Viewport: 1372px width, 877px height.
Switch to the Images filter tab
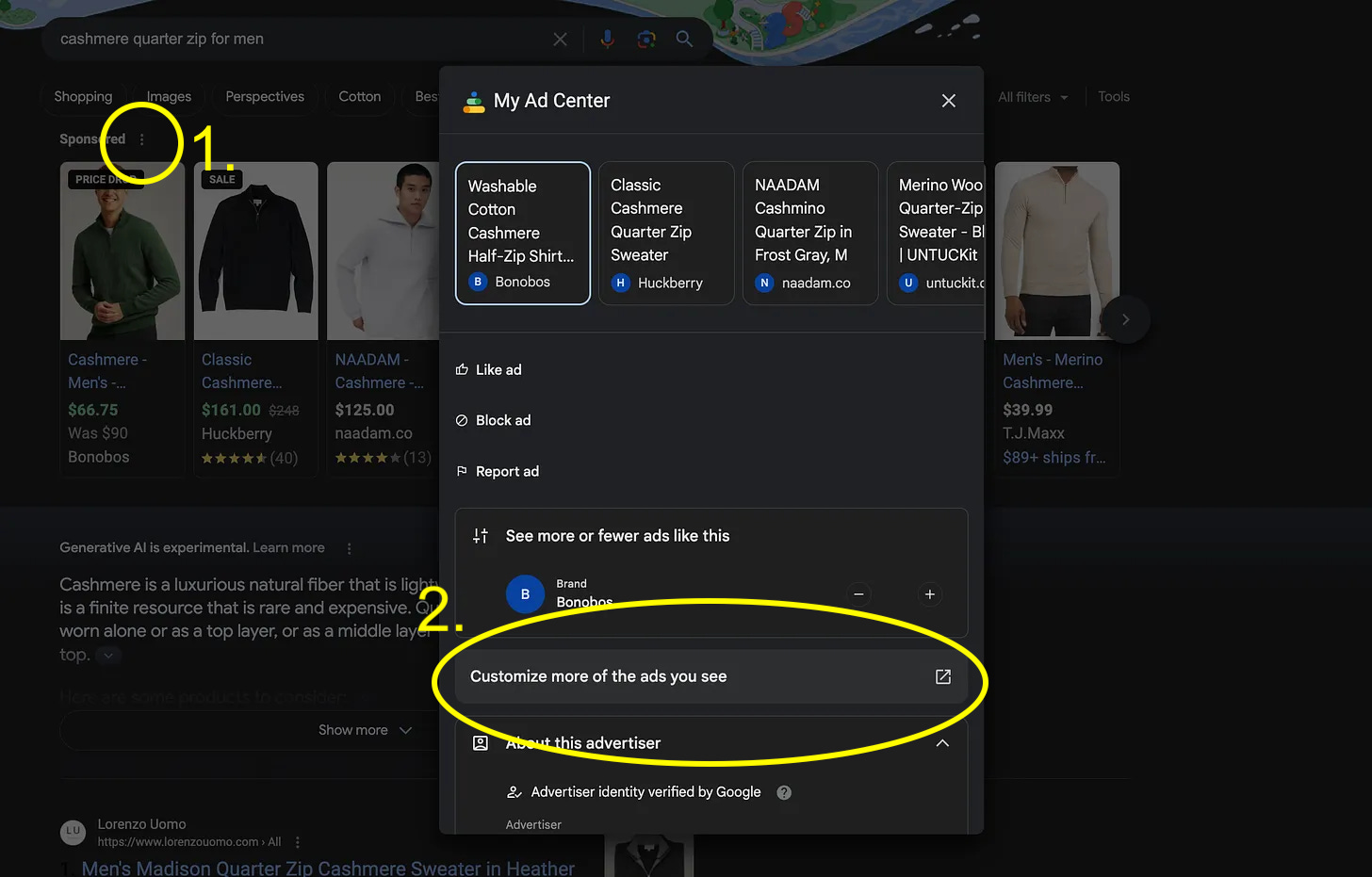pos(170,96)
